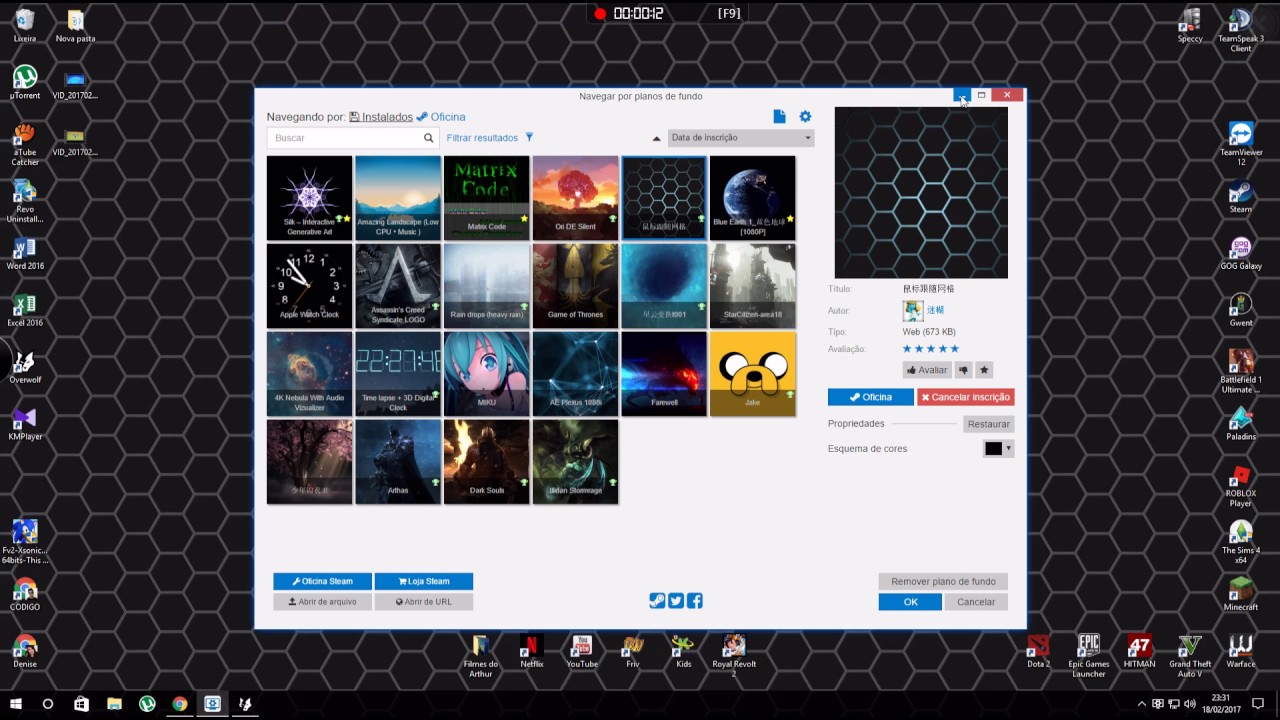Click 'Remover plano de fundo'

pyautogui.click(x=943, y=581)
